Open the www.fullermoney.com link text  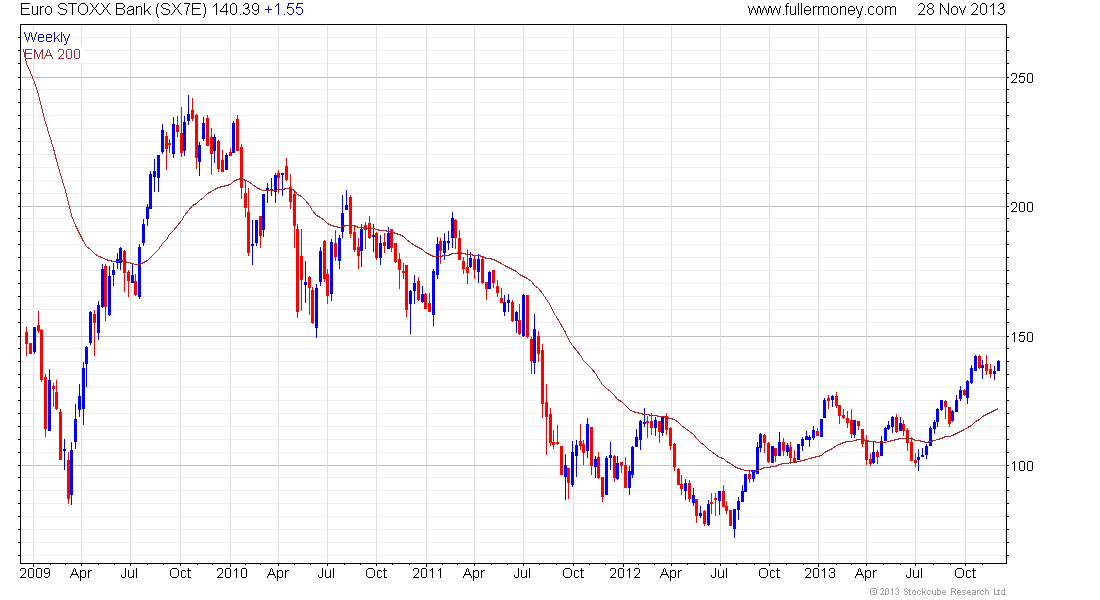tap(822, 10)
